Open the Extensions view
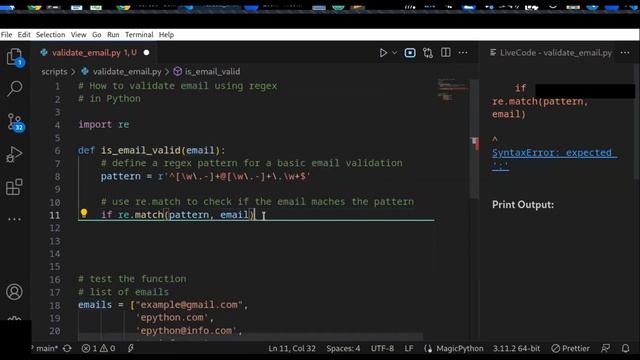The height and width of the screenshot is (360, 640). [14, 187]
